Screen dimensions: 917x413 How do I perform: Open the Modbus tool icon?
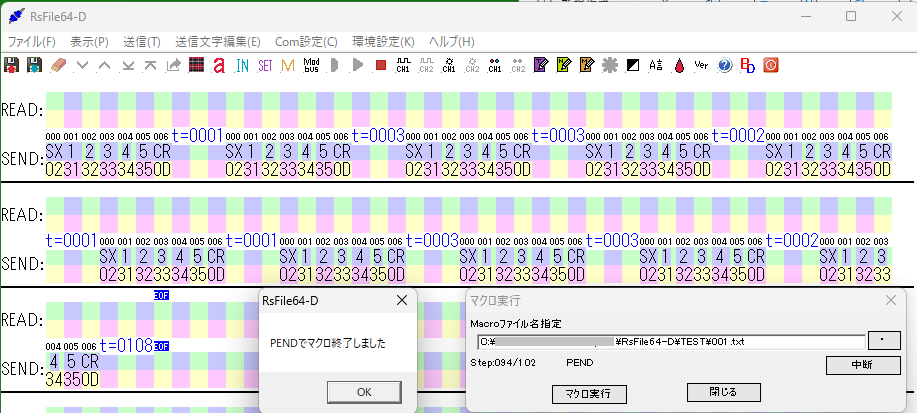pos(311,65)
